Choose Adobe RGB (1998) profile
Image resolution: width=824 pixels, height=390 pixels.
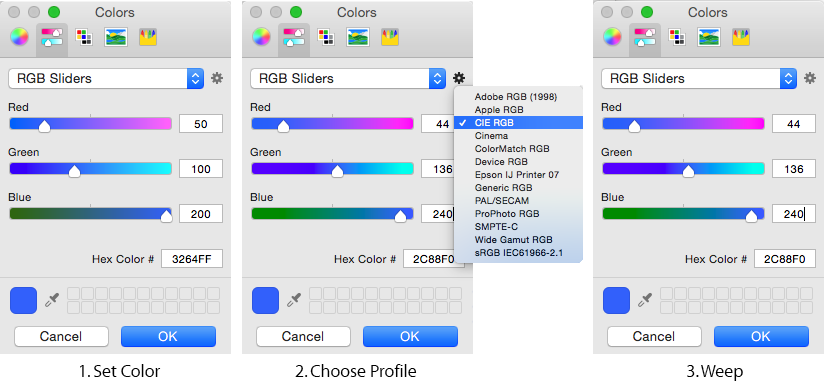[518, 97]
